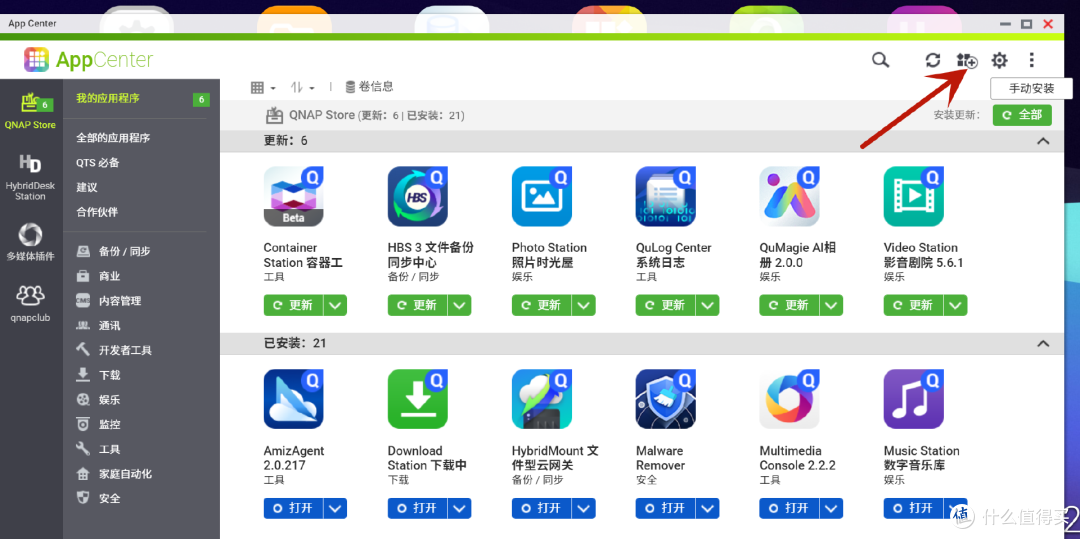Click HybridMount app icon
Screen dimensions: 1080x539
[x=541, y=399]
